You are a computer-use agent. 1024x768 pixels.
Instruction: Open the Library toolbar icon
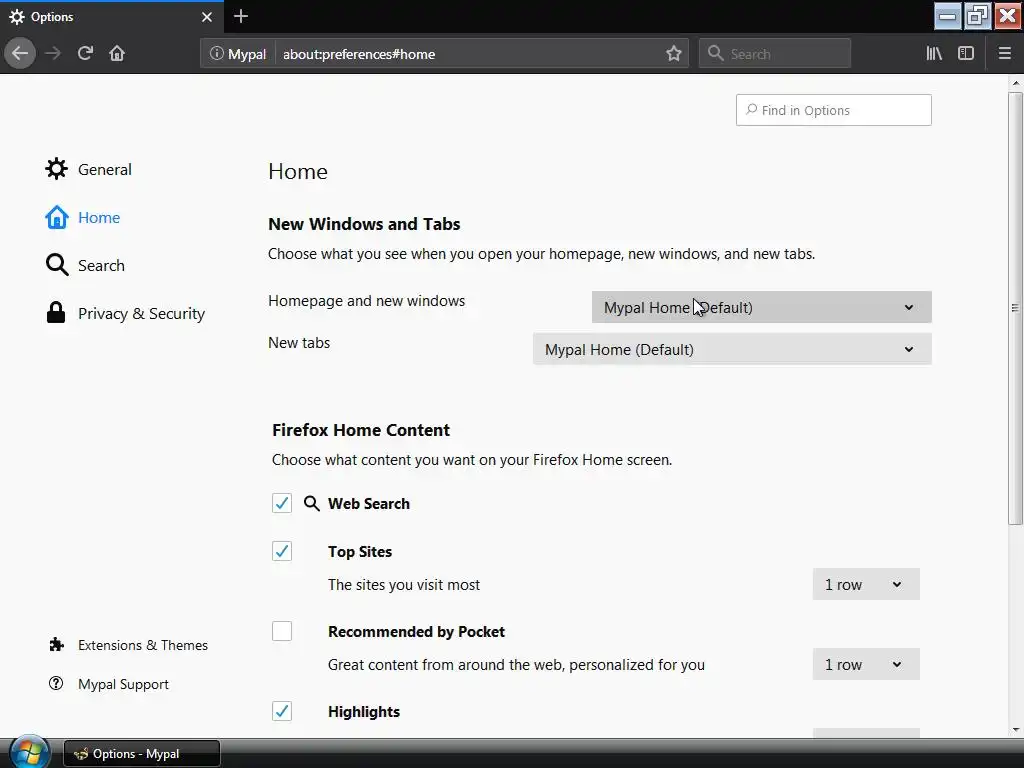[934, 54]
